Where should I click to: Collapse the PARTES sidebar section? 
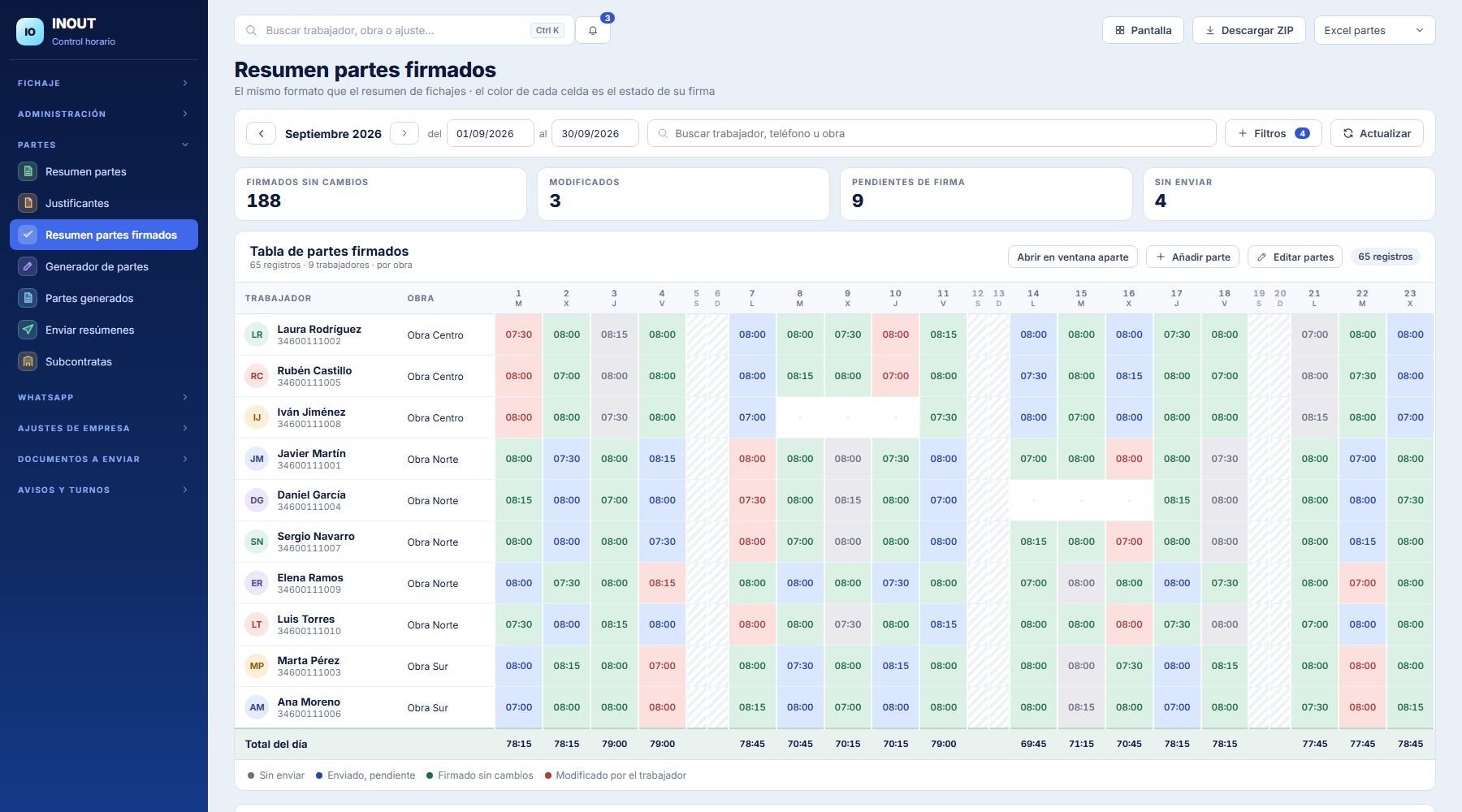click(104, 145)
